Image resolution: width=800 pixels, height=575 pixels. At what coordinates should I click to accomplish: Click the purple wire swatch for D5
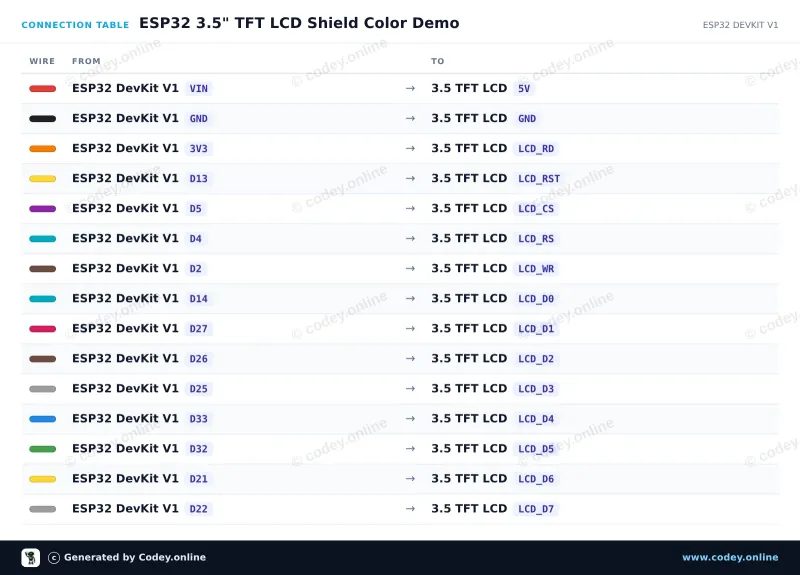tap(42, 209)
